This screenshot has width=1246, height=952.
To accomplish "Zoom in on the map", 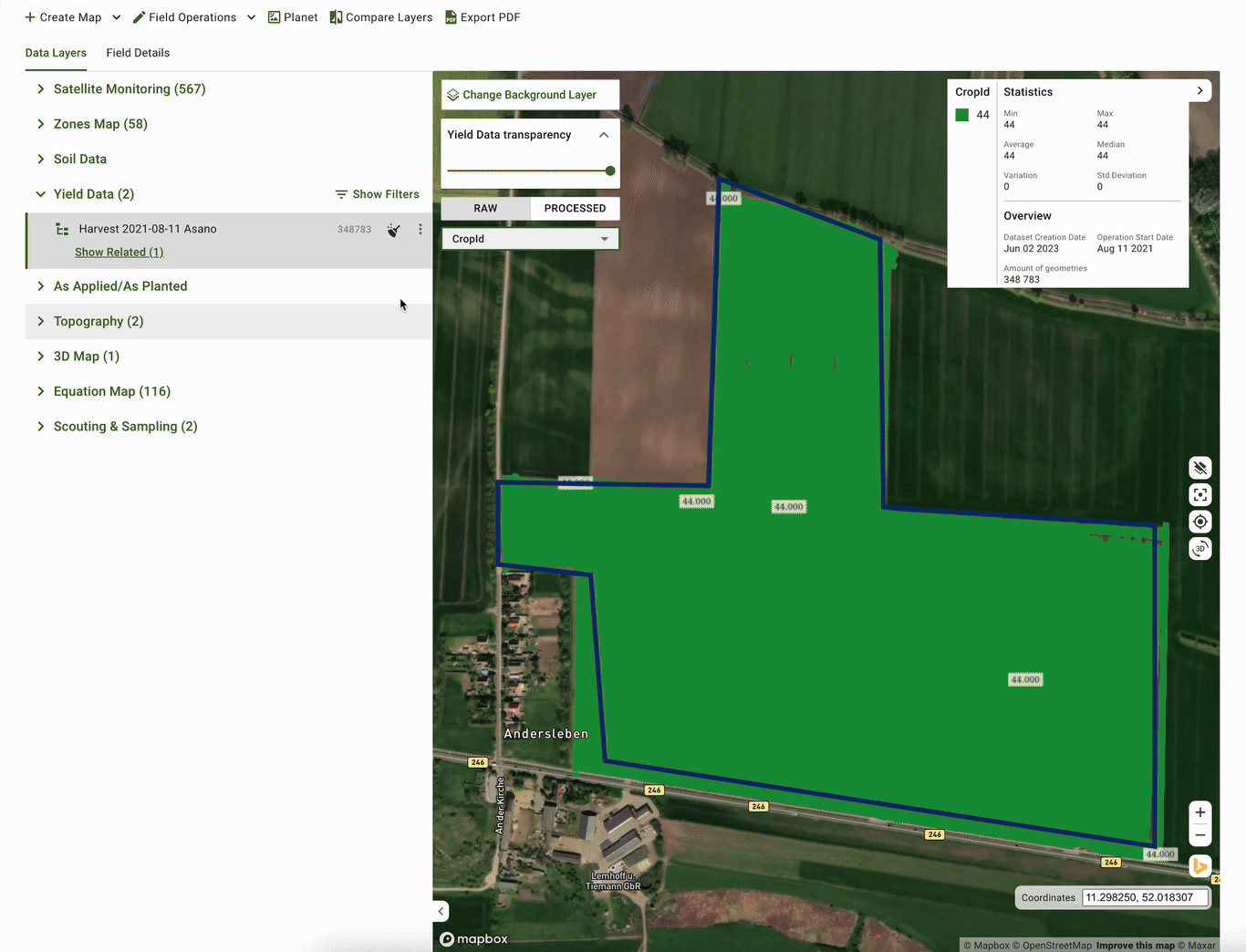I will 1199,812.
